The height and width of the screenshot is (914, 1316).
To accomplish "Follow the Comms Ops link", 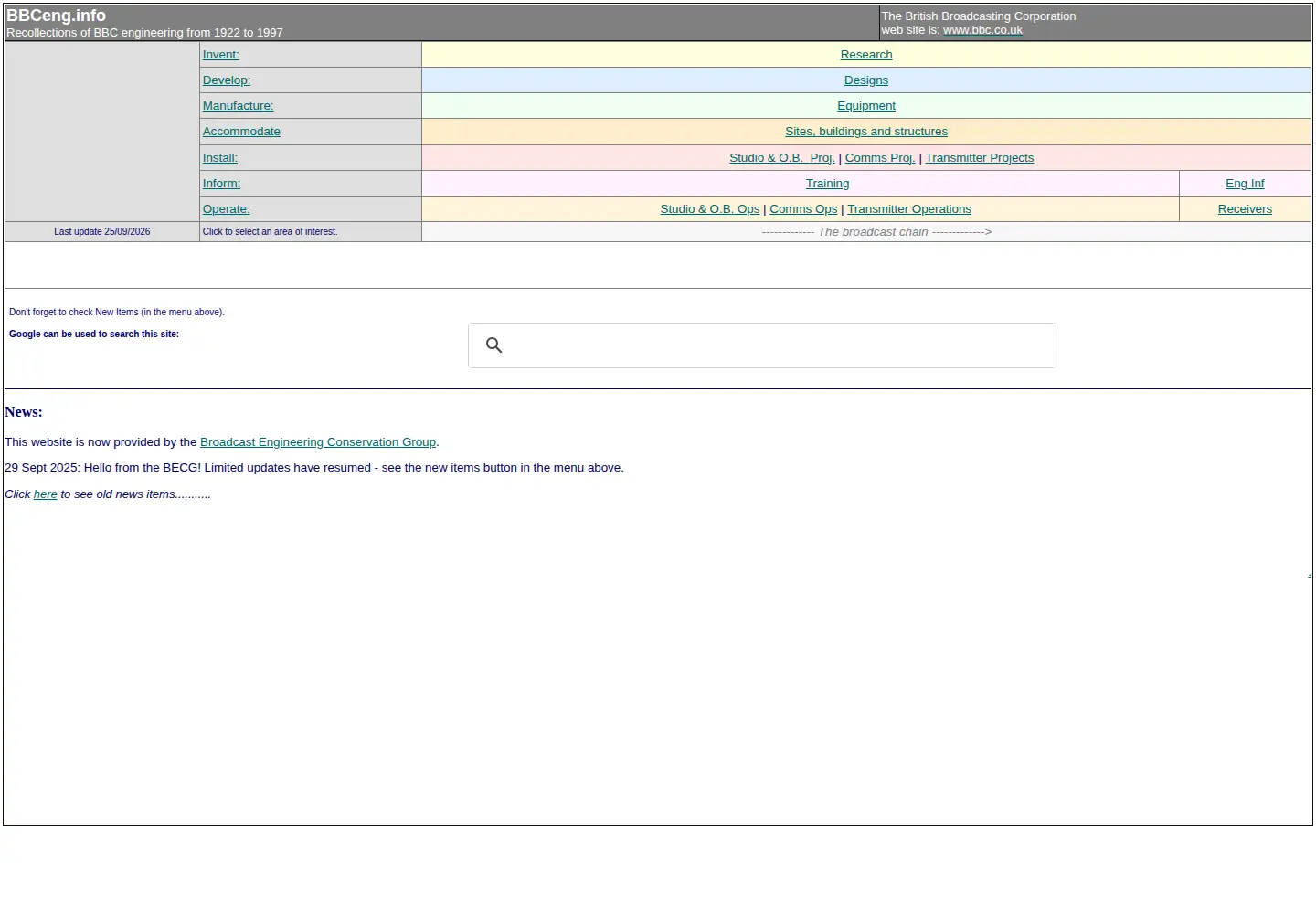I will (x=803, y=209).
